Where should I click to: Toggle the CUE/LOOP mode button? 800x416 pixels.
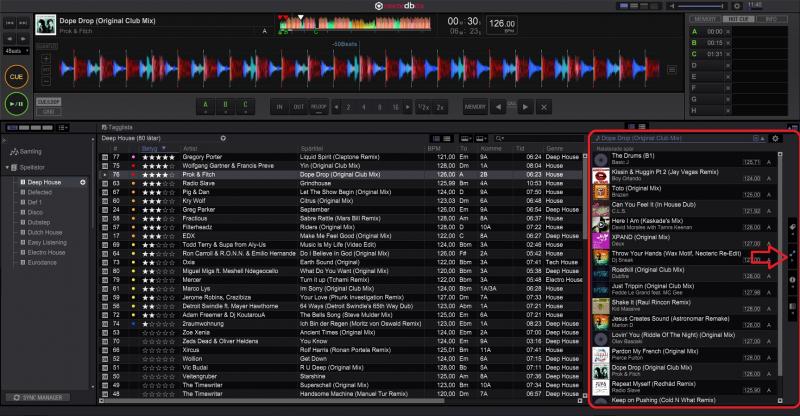[48, 102]
